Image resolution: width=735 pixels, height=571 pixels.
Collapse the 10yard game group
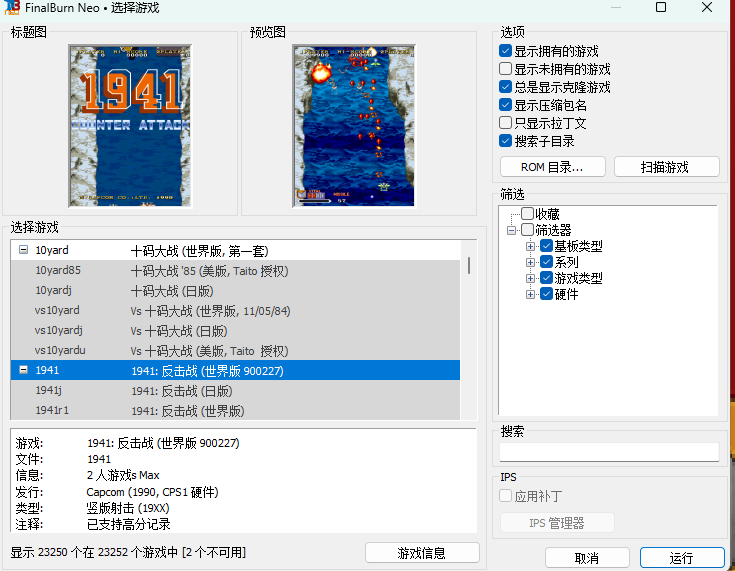tap(23, 250)
